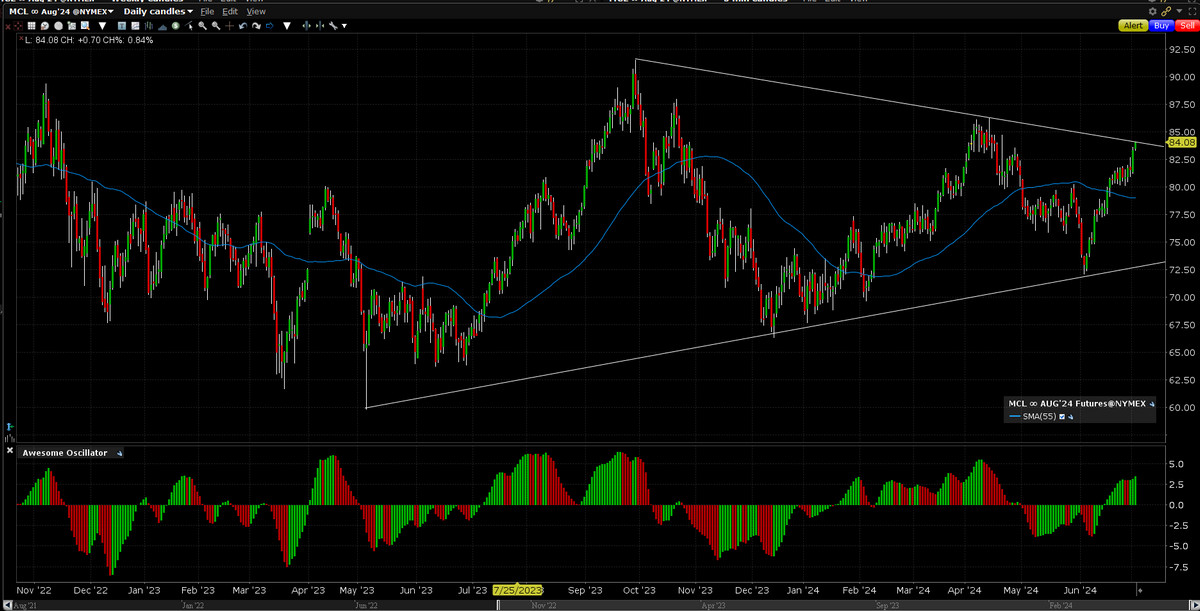Click the small icon beside Awesome Oscillator label
This screenshot has width=1200, height=611.
118,453
